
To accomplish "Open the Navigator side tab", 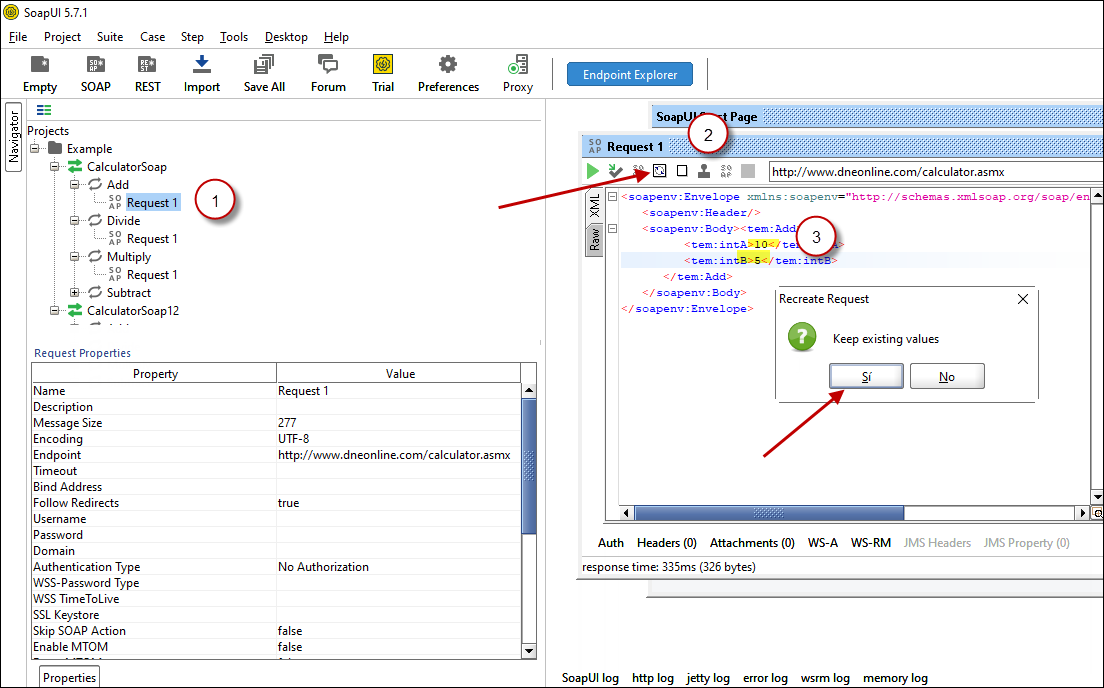I will click(x=13, y=137).
